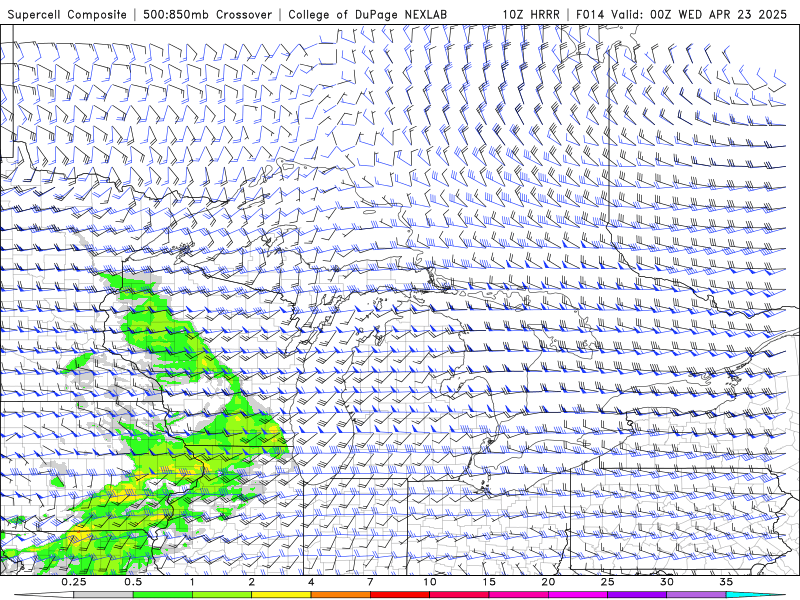
Task: Select the orange 4–7 legend swatch
Action: 341,595
